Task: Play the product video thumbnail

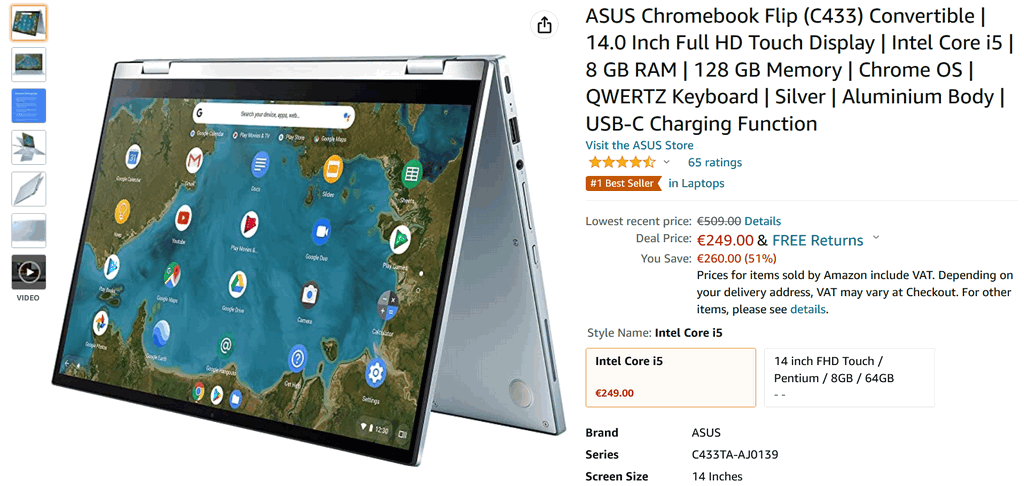Action: (29, 272)
